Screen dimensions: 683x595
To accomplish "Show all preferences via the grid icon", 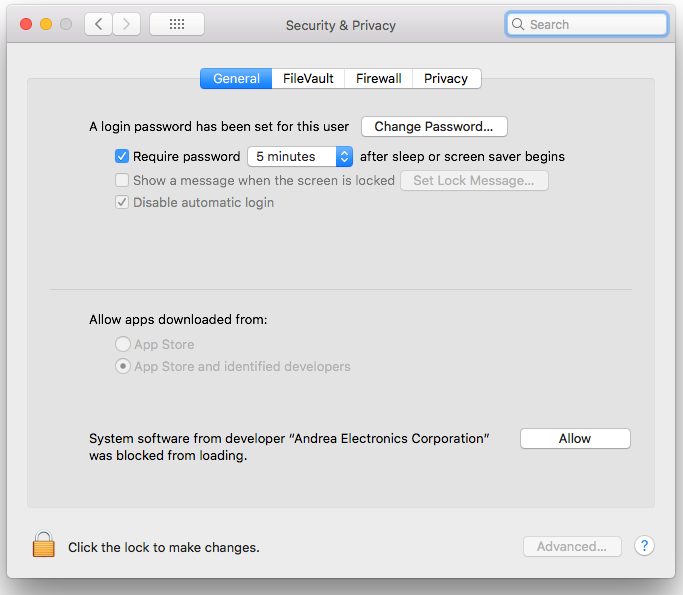I will point(177,24).
